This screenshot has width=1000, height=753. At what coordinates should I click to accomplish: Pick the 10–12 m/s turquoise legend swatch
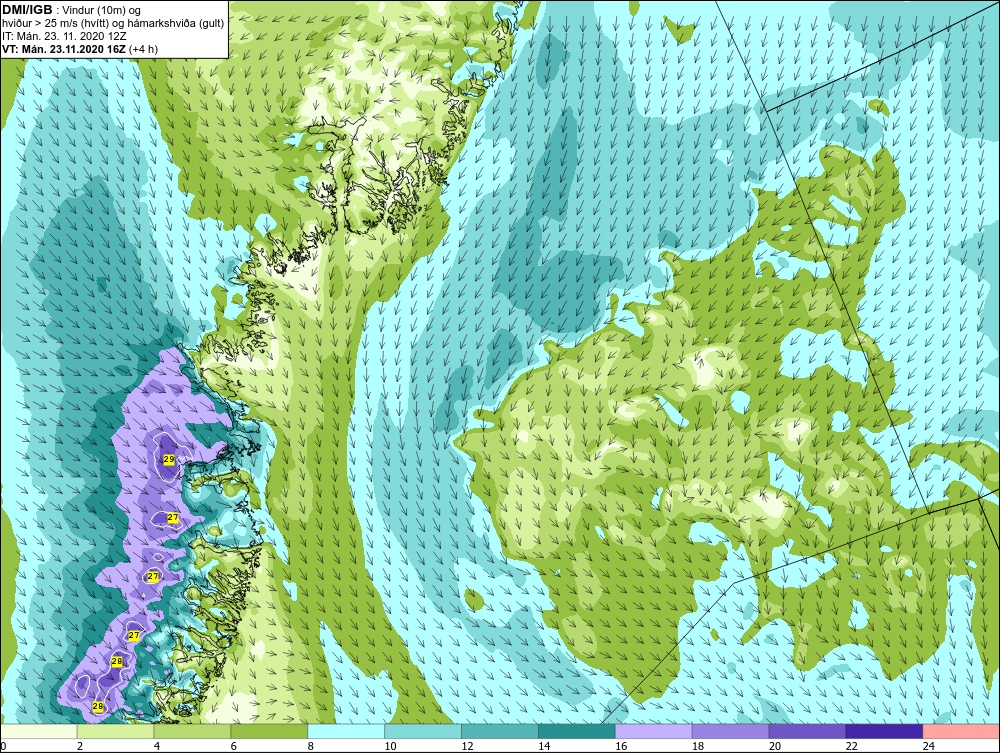click(423, 731)
